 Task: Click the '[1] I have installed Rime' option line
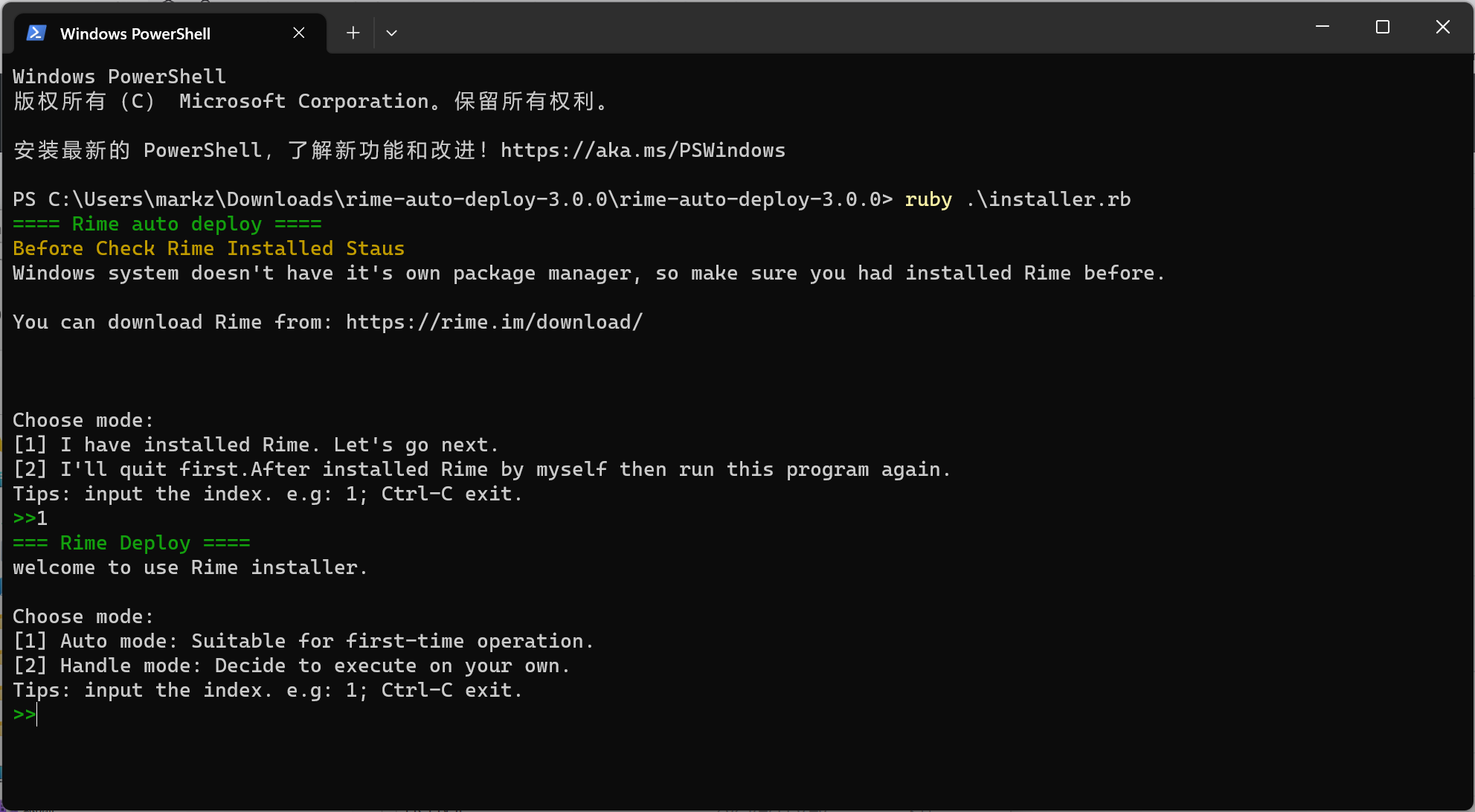point(256,445)
